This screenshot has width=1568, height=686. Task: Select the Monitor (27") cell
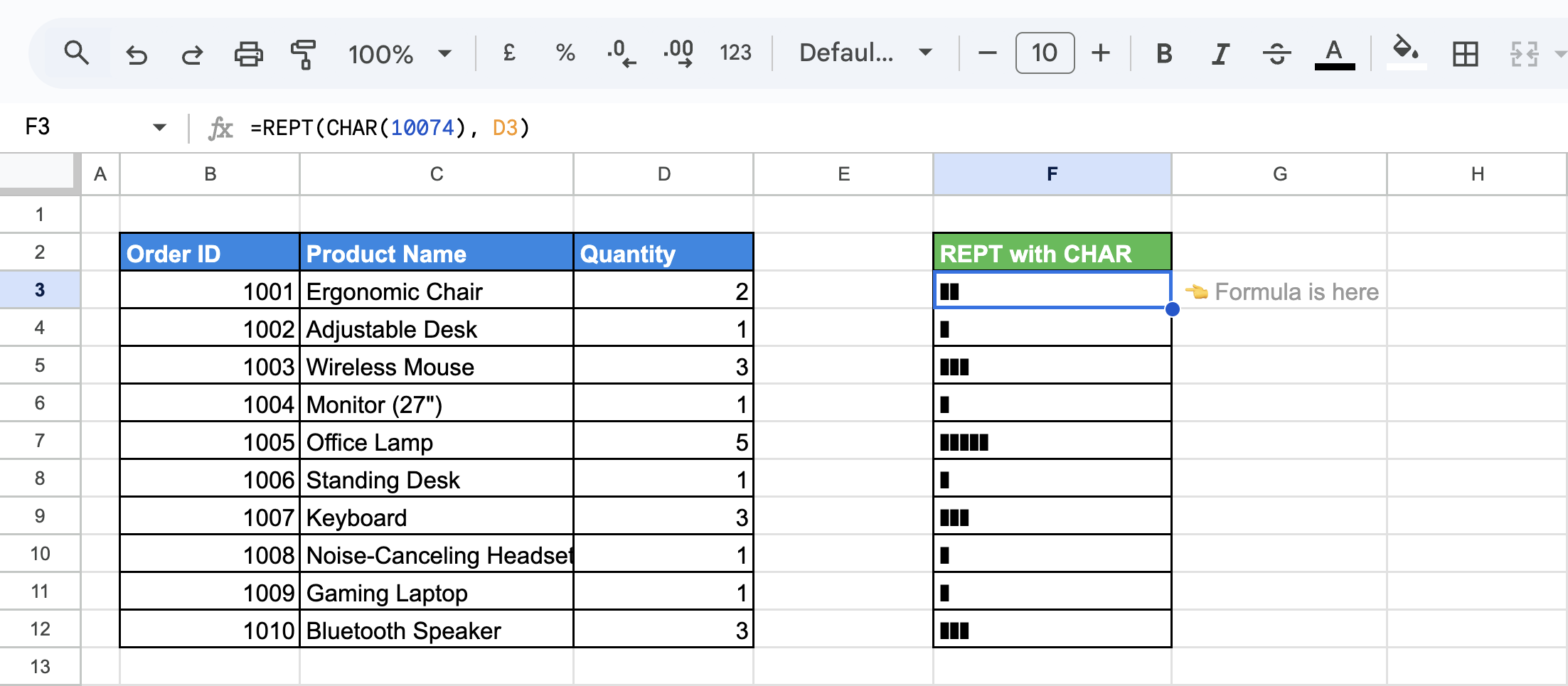click(437, 403)
